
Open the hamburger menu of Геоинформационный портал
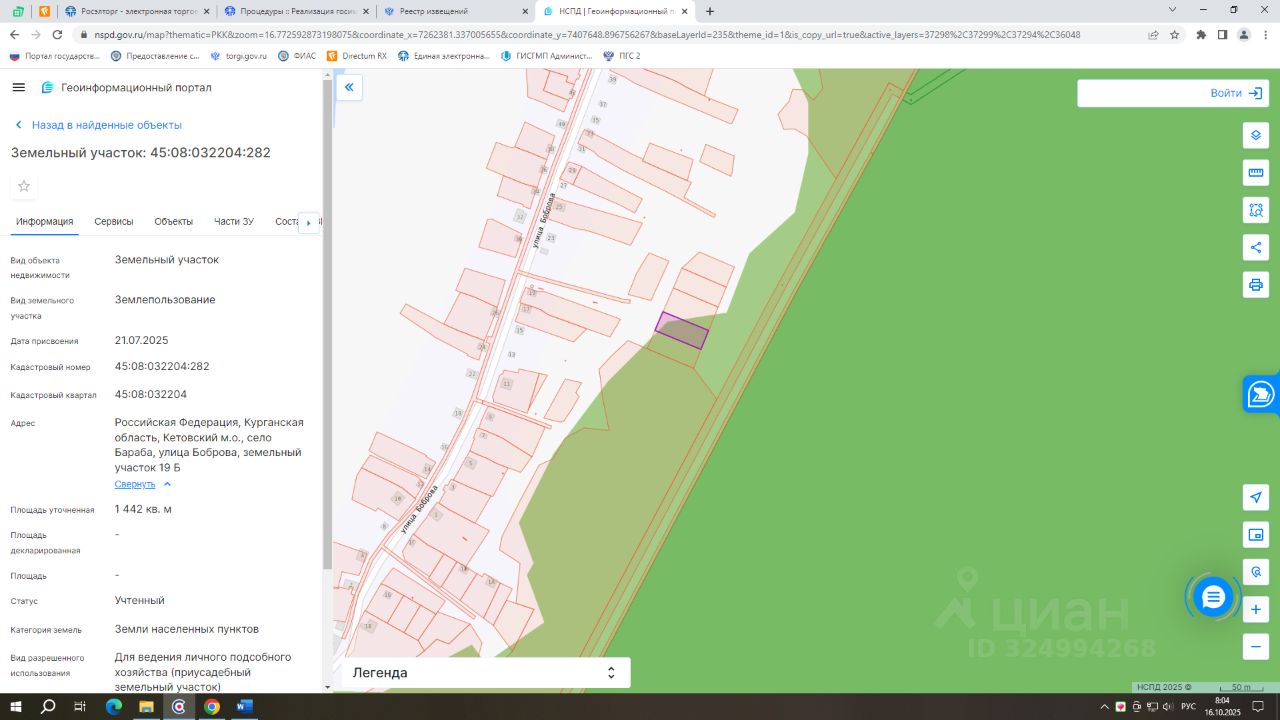[18, 88]
